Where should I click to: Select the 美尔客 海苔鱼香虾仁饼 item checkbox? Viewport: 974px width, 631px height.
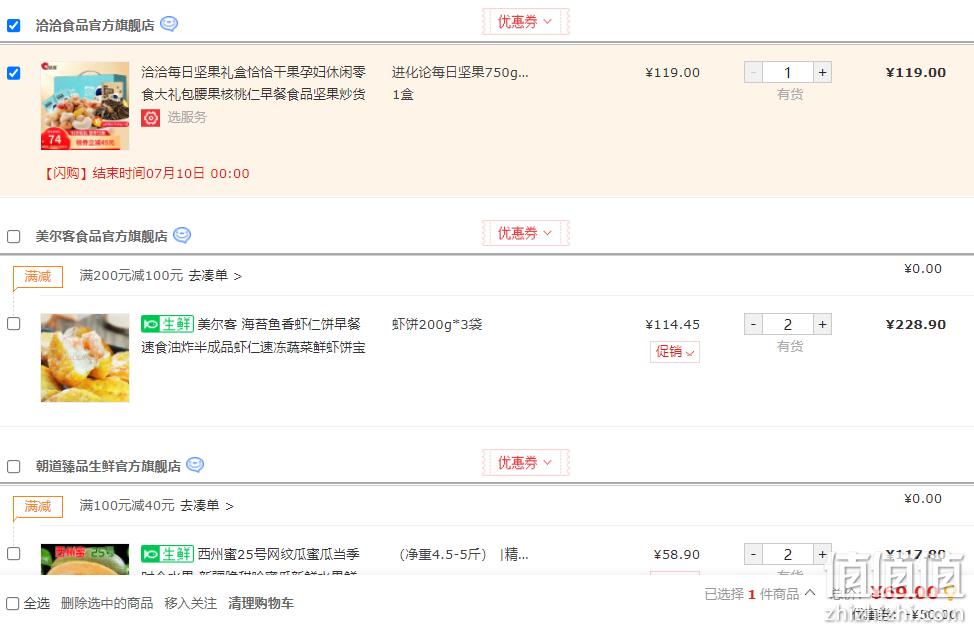point(14,324)
